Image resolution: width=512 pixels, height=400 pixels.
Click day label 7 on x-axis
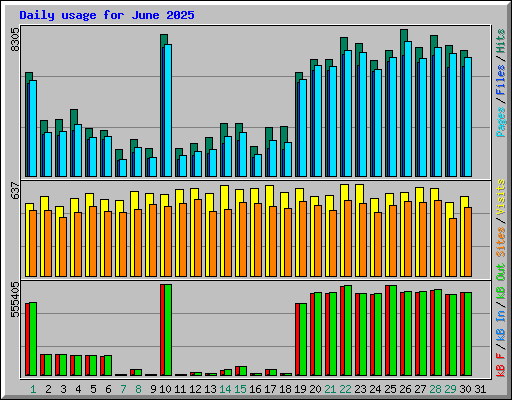(x=123, y=389)
